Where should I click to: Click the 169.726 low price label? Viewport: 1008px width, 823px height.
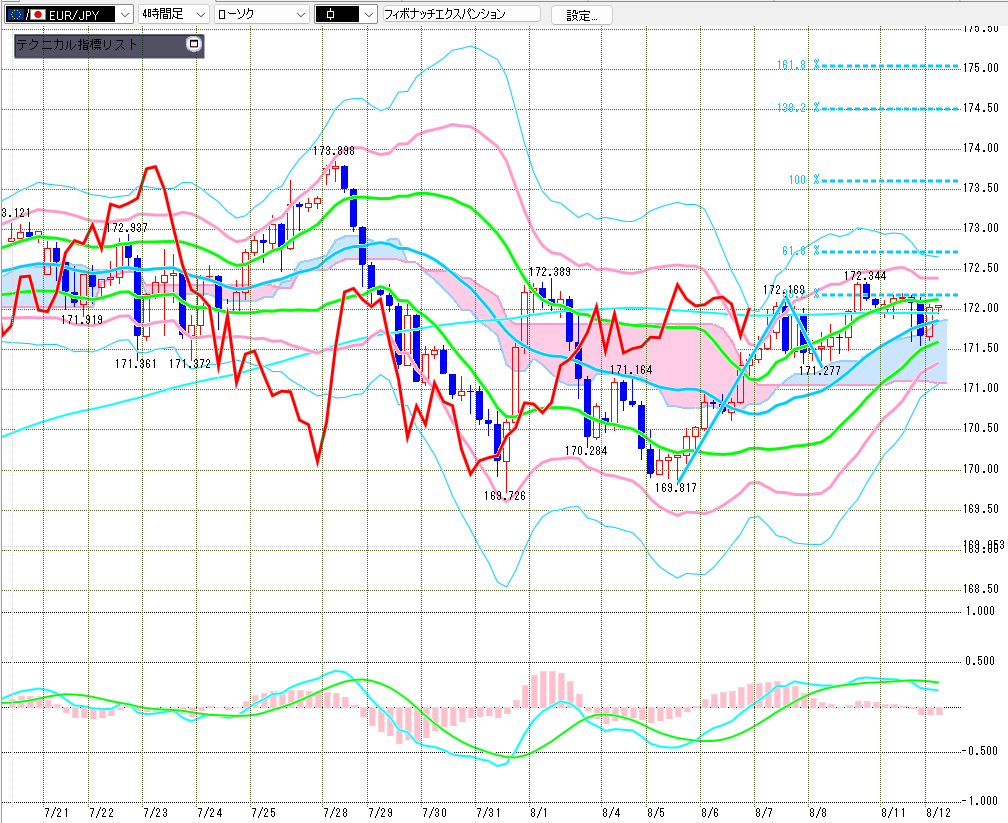[x=505, y=496]
